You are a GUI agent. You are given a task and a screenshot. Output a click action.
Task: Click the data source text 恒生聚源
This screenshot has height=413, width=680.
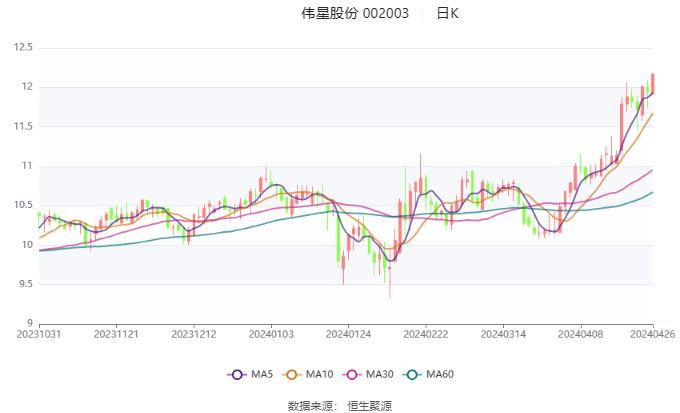tap(369, 406)
